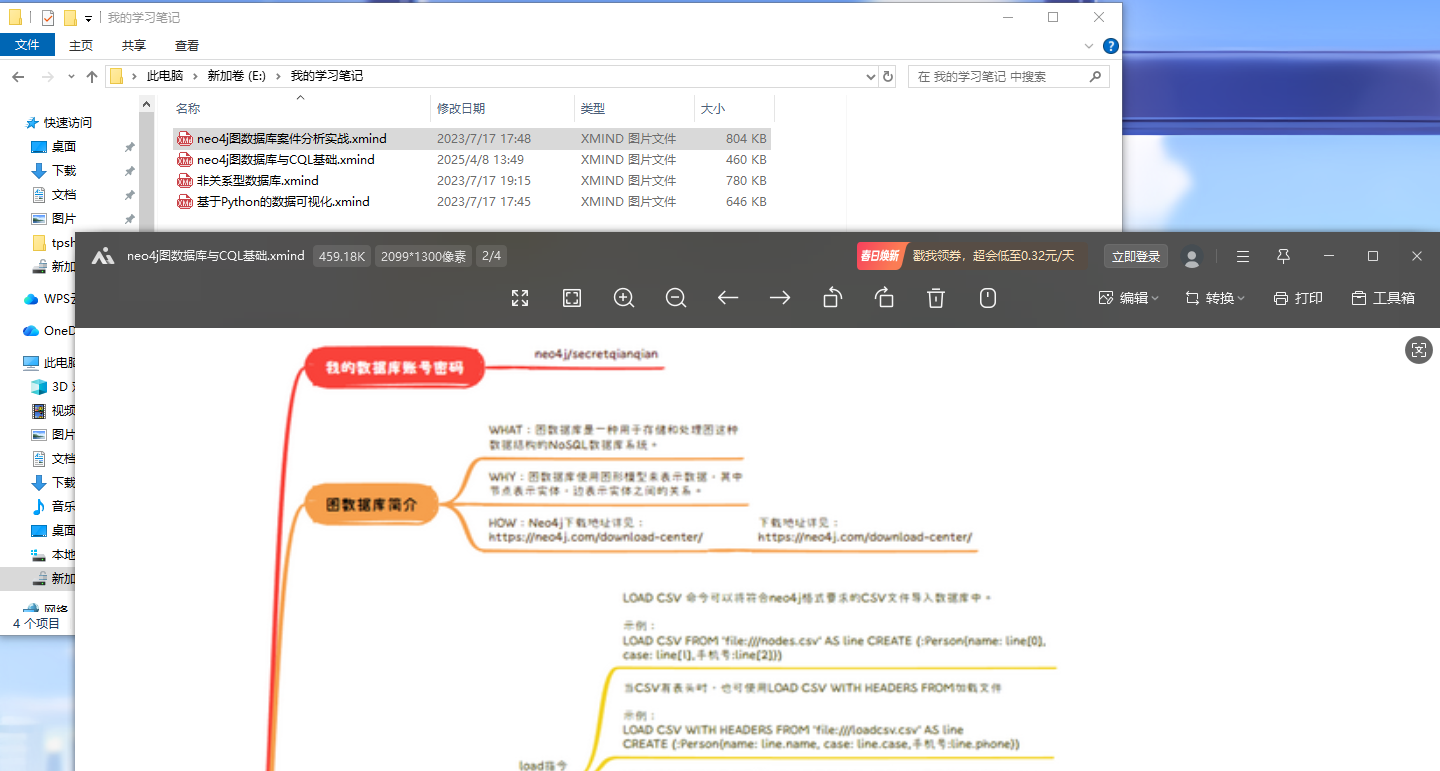
Task: Open the hamburger menu in image viewer
Action: coord(1243,257)
